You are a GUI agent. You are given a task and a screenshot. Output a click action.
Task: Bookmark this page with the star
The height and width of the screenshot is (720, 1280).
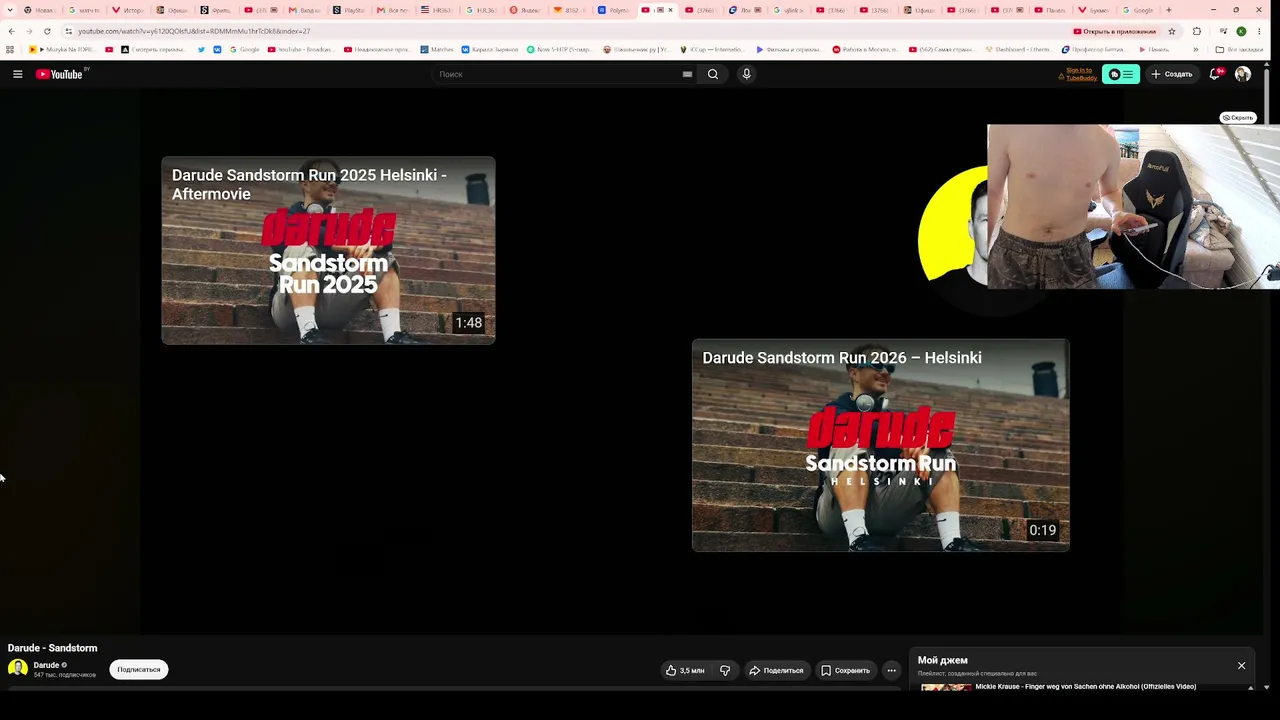click(1171, 31)
